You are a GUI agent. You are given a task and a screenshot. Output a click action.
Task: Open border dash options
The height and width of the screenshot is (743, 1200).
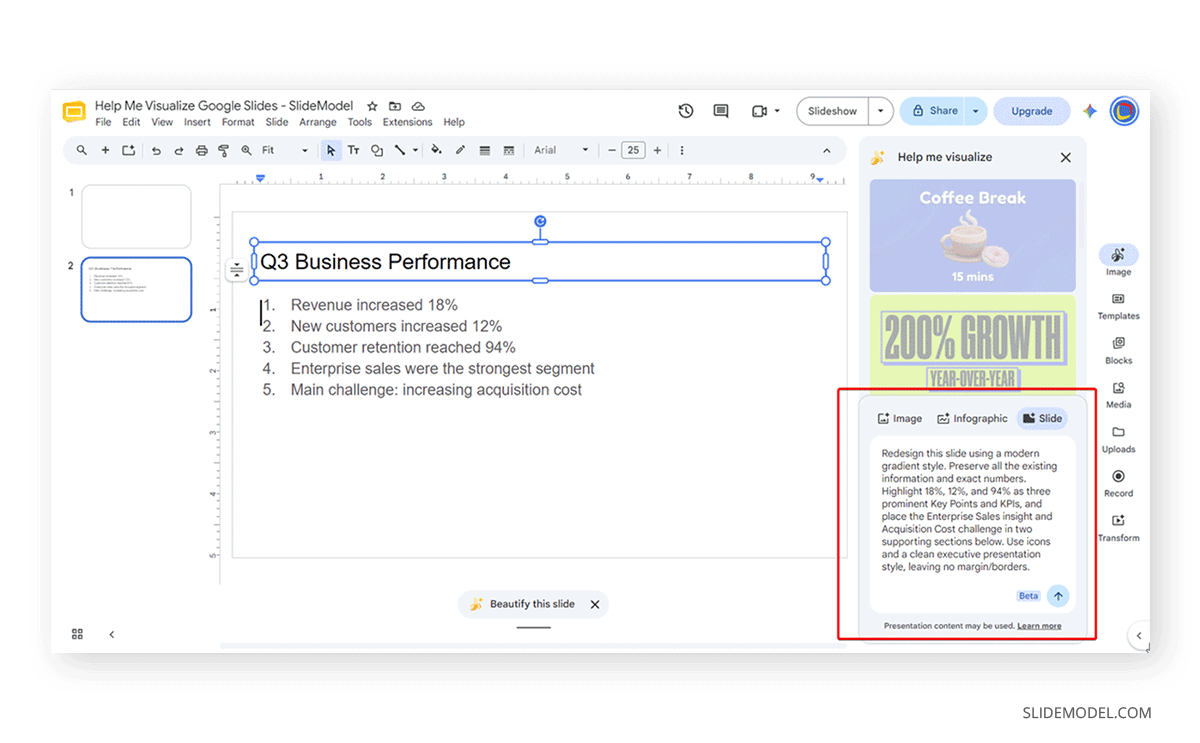coord(509,150)
